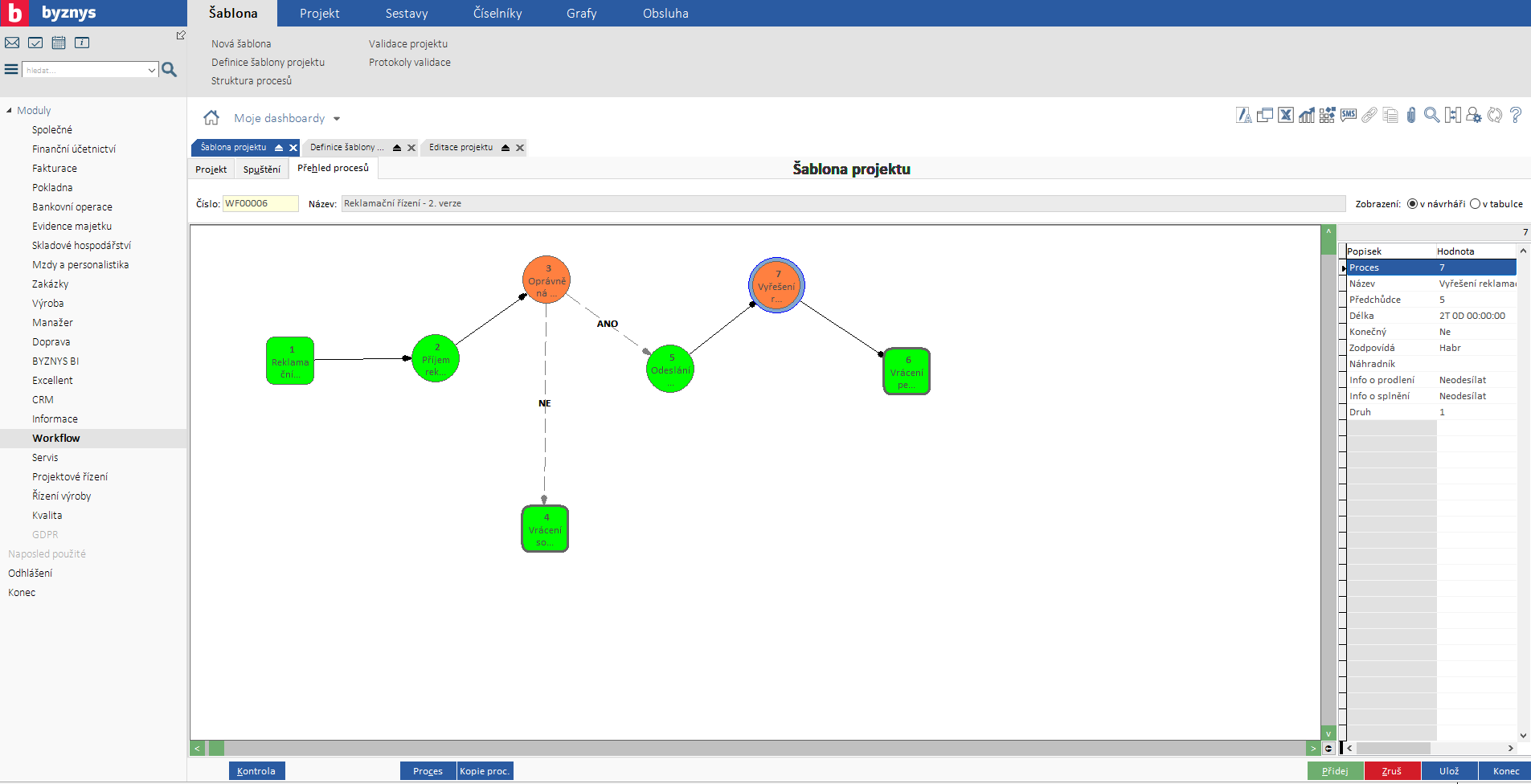Click the mail envelope icon
The image size is (1531, 784).
pyautogui.click(x=12, y=43)
